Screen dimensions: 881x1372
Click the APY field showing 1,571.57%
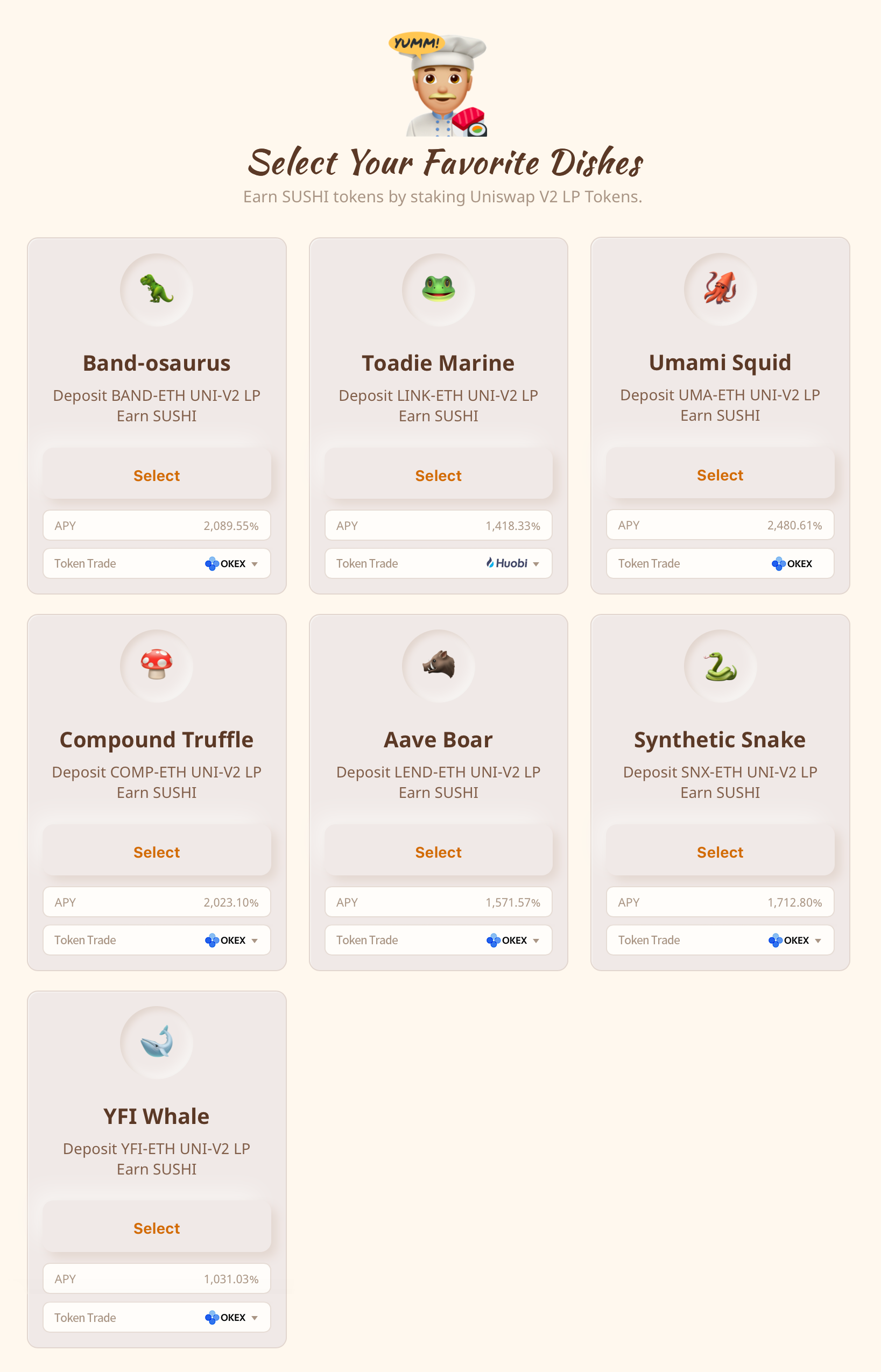pyautogui.click(x=438, y=902)
